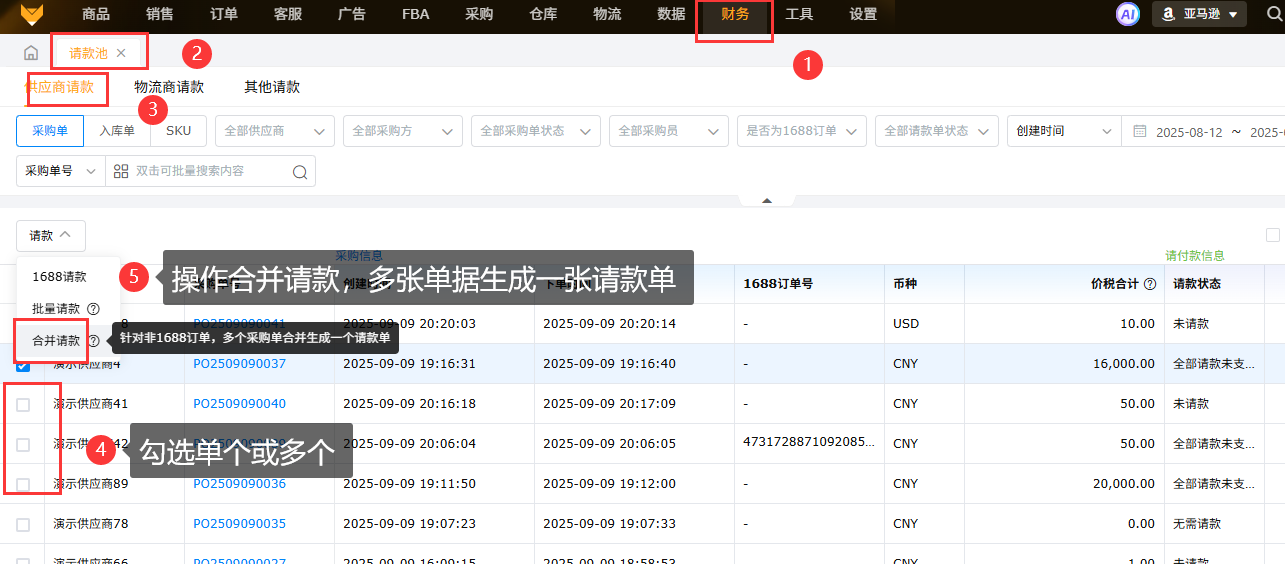
Task: Open purchase order link PO2509090037
Action: click(239, 364)
